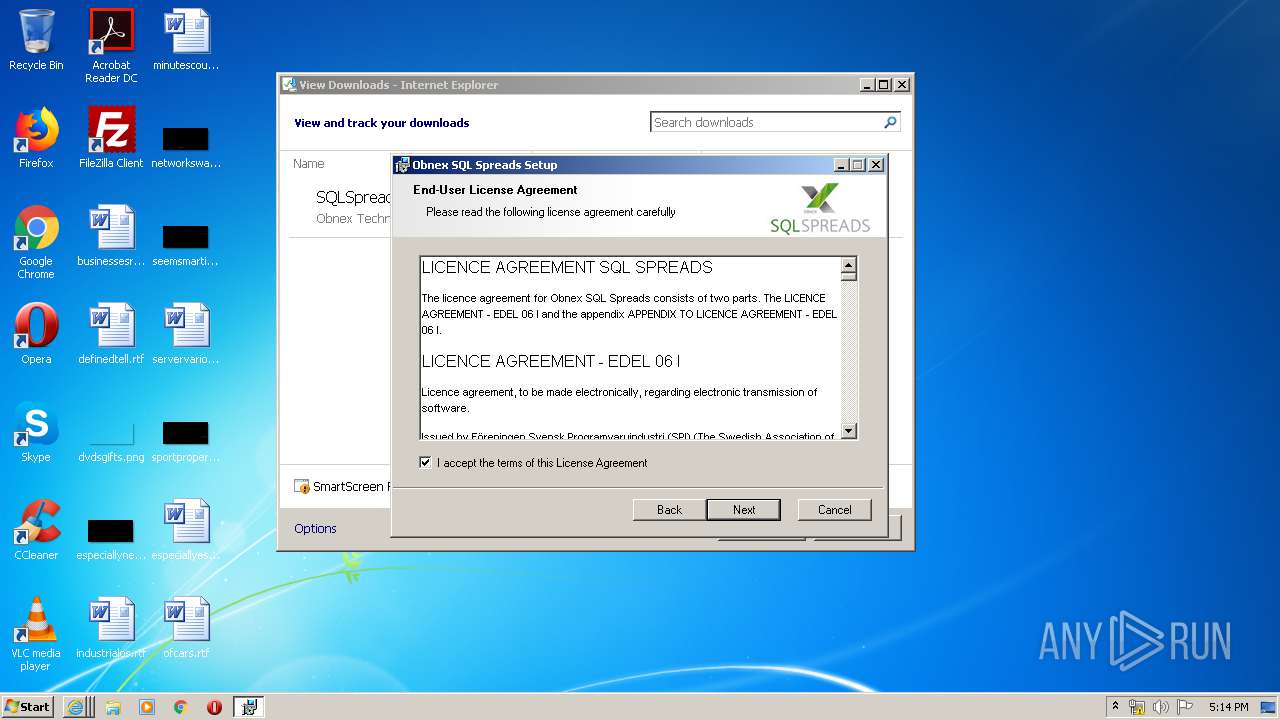This screenshot has height=720, width=1280.
Task: Click the LICENCE AGREEMENT SQL SPREADS heading
Action: point(567,268)
